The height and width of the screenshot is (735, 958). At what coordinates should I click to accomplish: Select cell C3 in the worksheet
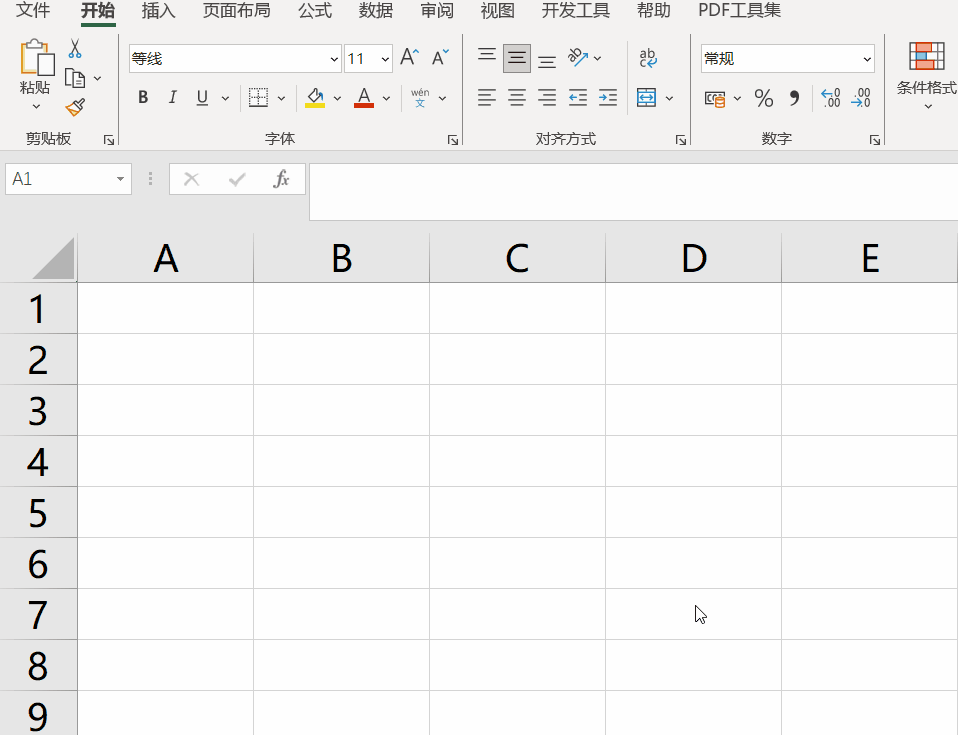click(x=517, y=410)
